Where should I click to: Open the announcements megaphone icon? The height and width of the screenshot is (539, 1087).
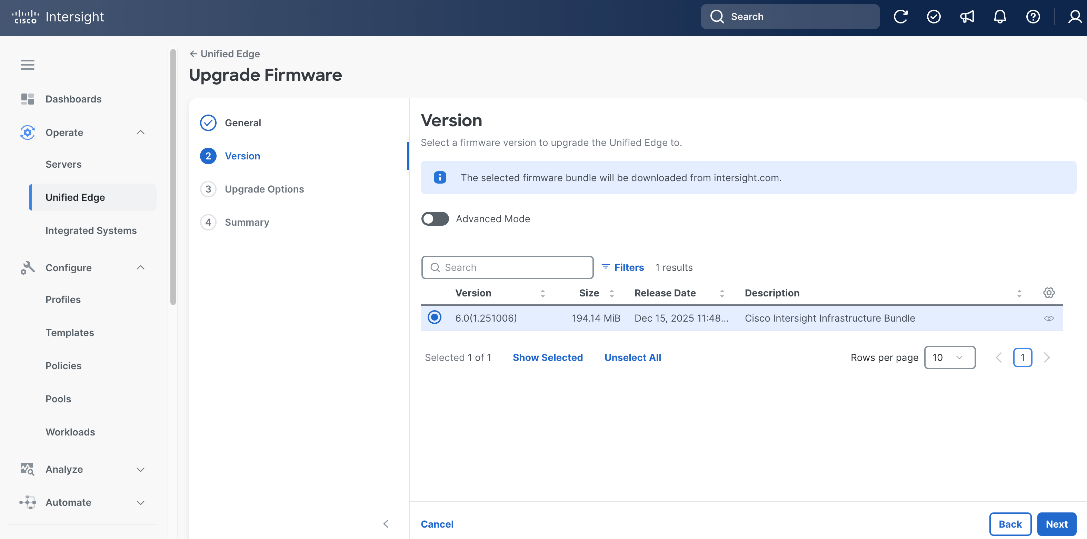[967, 17]
